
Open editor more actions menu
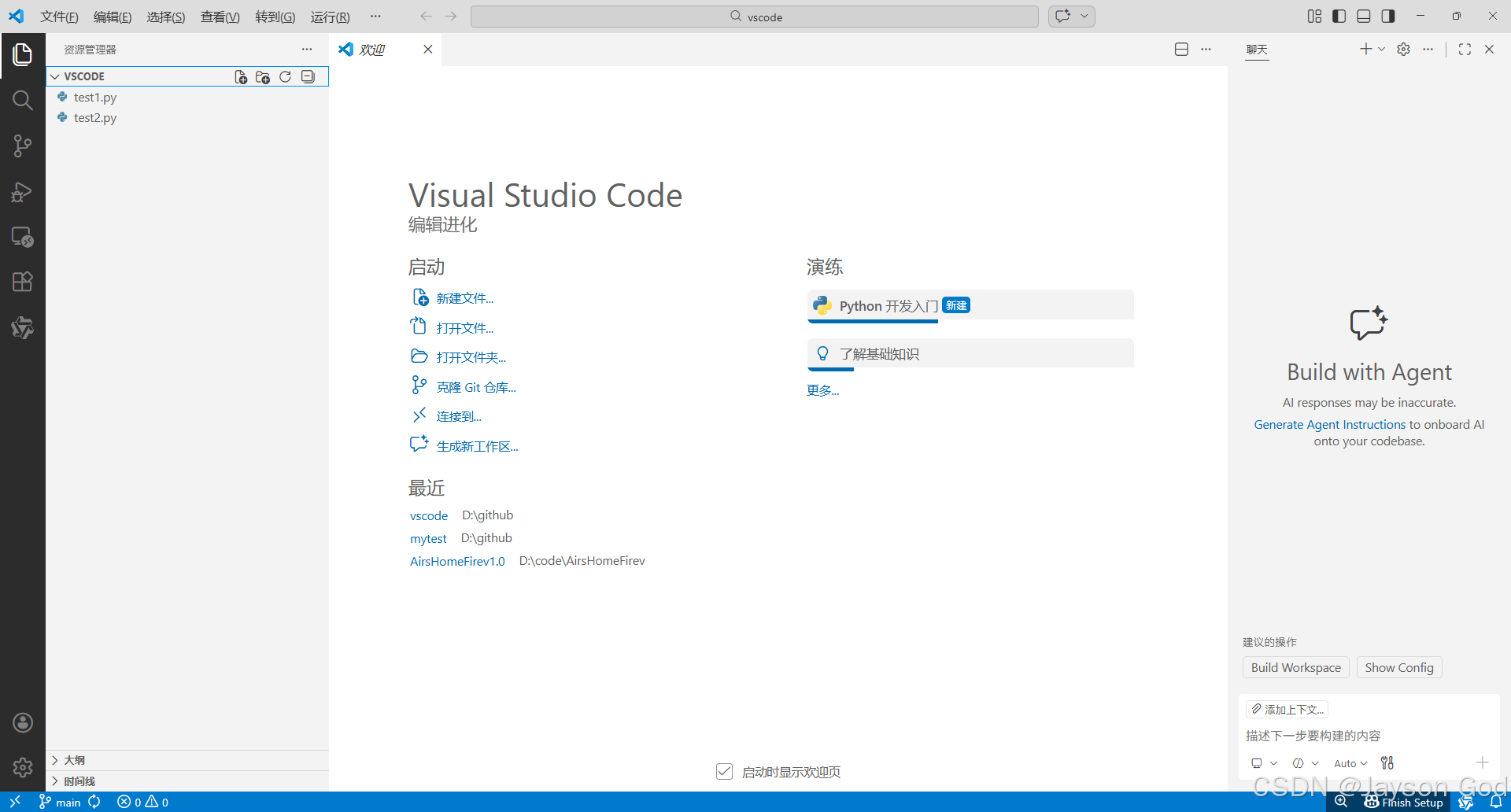[1206, 49]
